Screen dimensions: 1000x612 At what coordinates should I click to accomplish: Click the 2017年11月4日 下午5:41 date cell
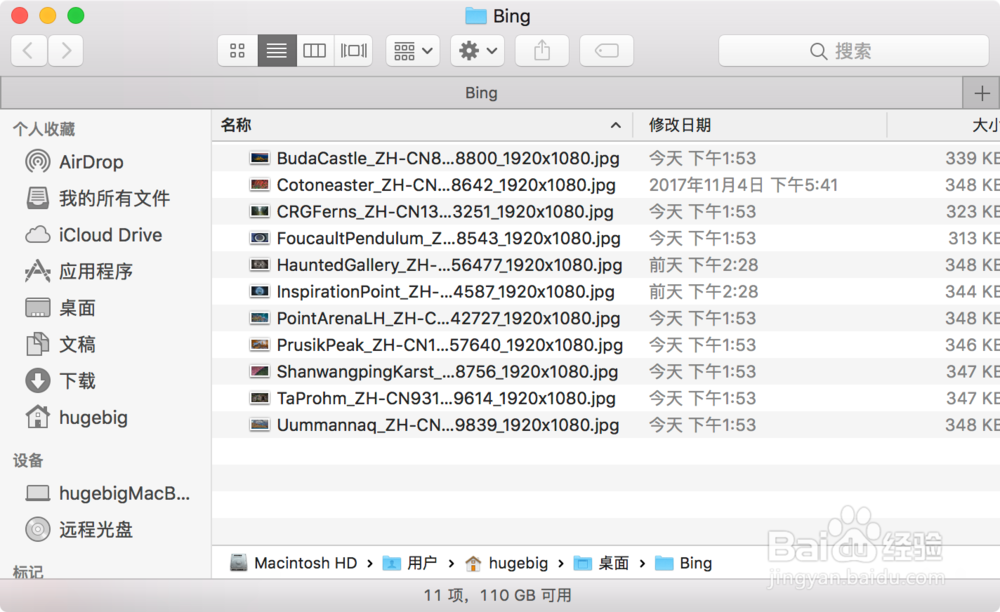[x=743, y=185]
